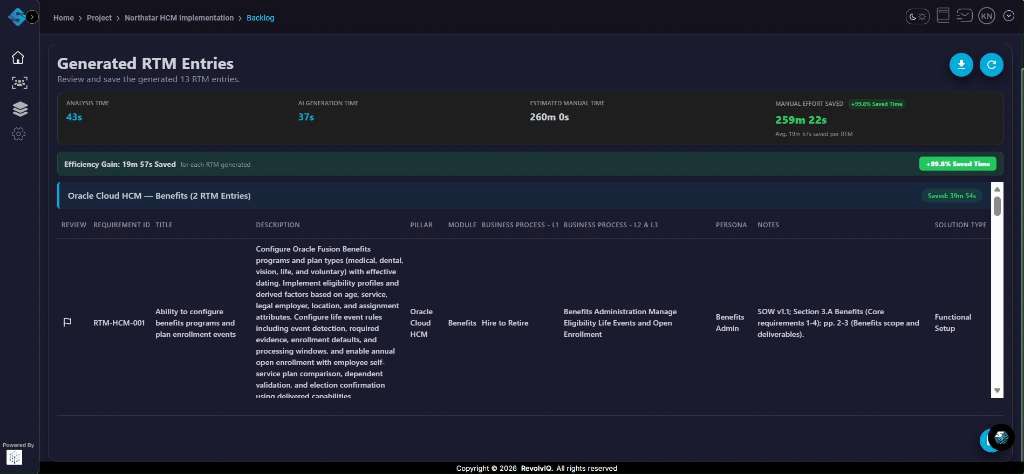Toggle dark/light theme switch

click(x=918, y=16)
